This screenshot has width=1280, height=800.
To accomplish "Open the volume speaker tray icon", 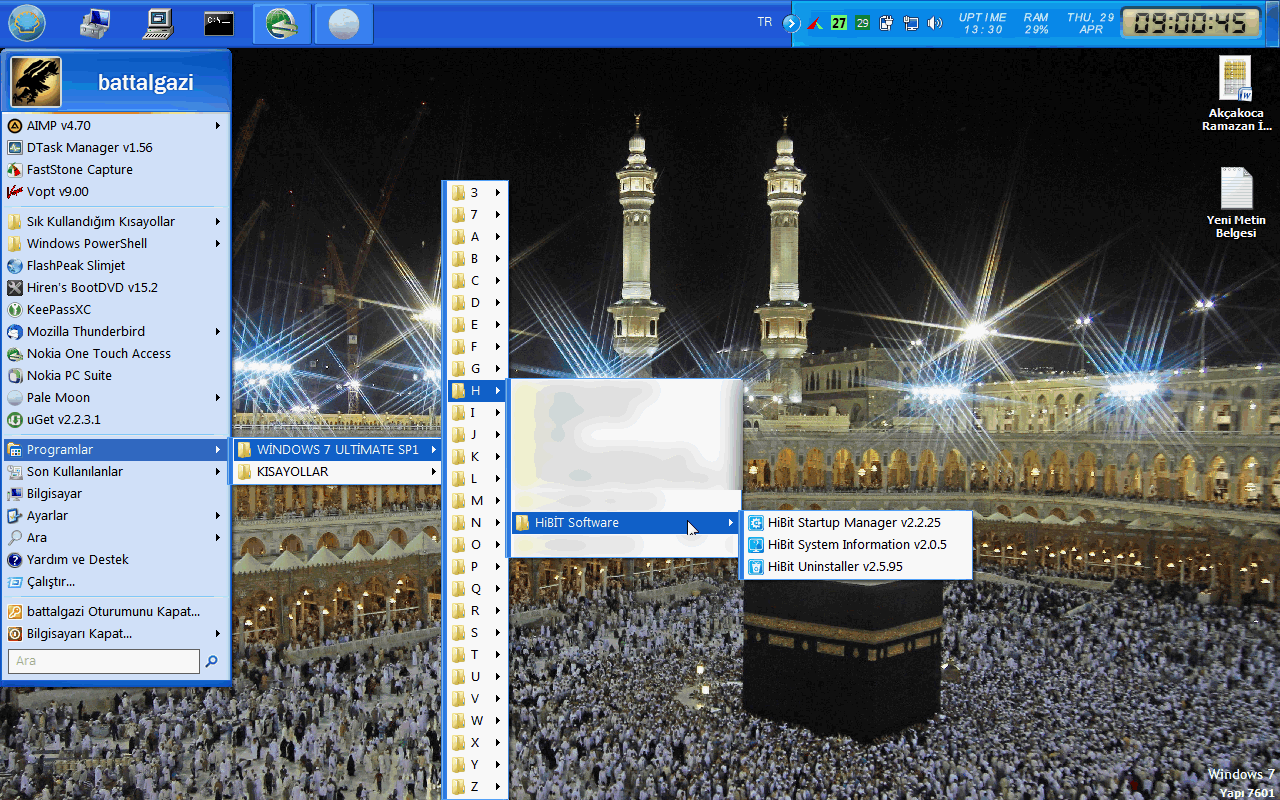I will pyautogui.click(x=935, y=23).
